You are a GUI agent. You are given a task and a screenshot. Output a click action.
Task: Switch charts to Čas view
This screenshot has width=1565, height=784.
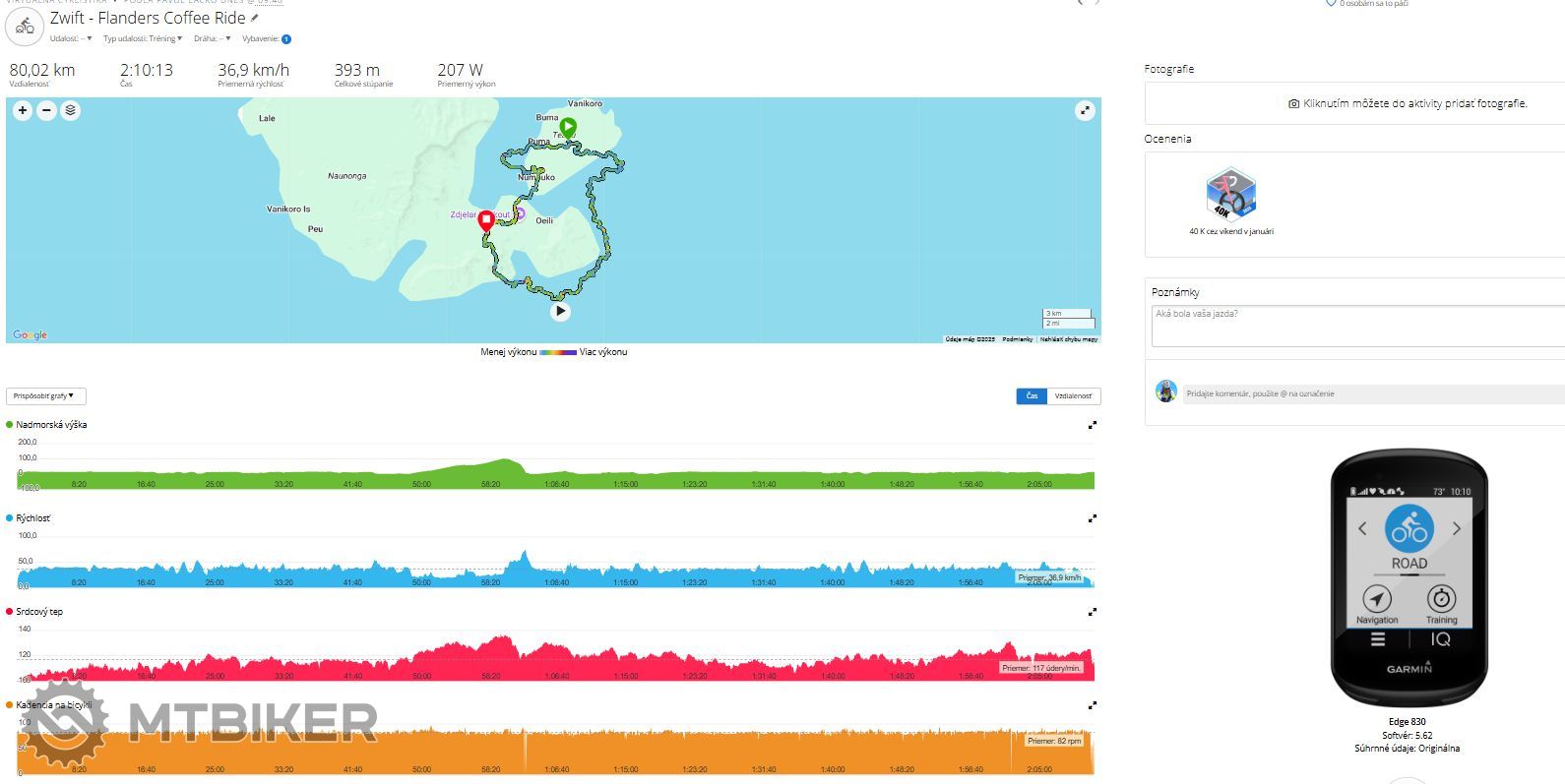point(1032,396)
